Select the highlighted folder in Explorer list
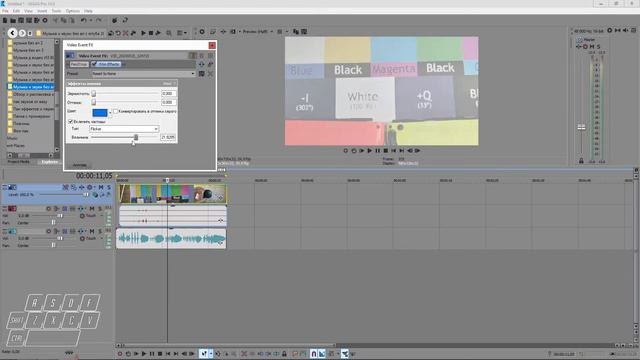 pyautogui.click(x=31, y=87)
